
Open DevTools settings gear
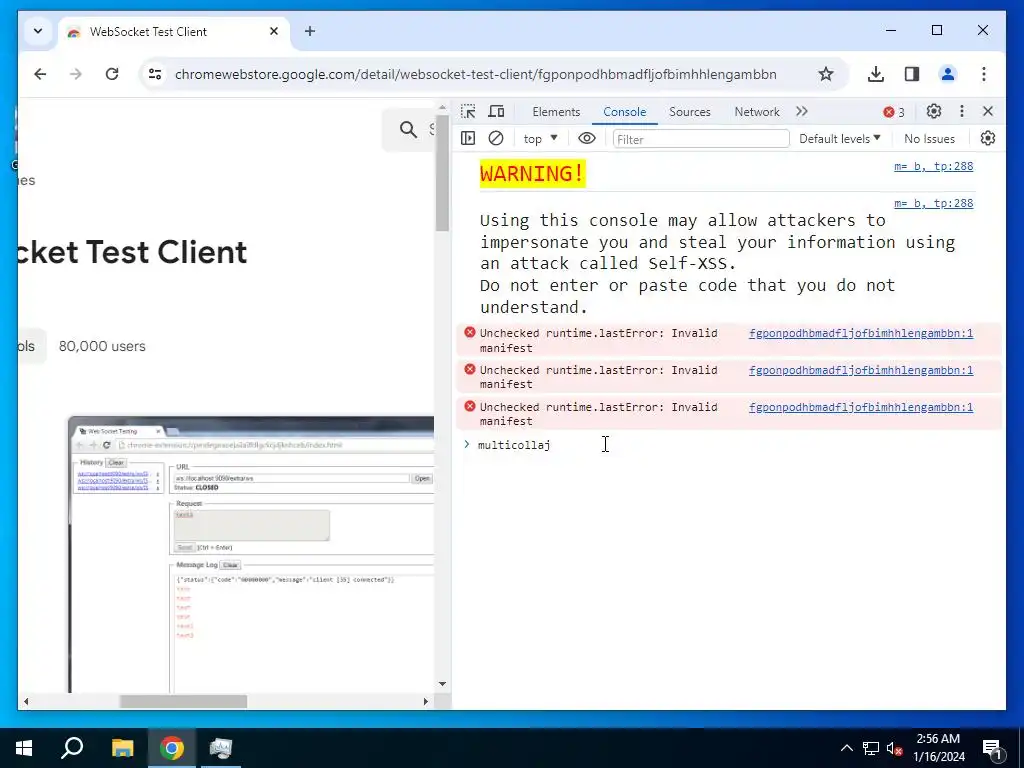(934, 112)
